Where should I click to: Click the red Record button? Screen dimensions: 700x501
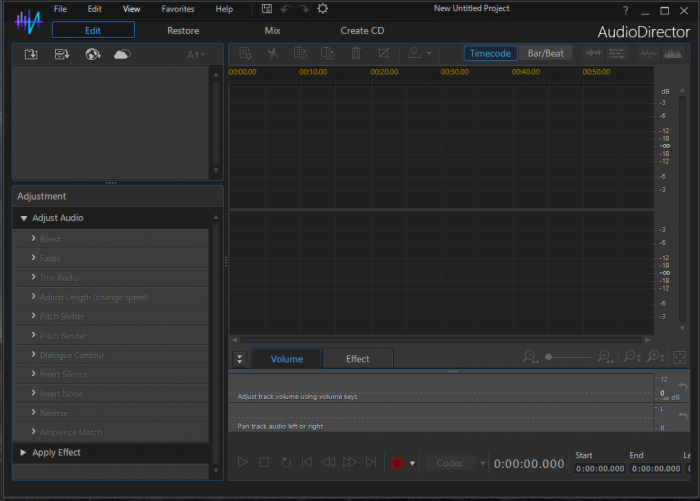tap(397, 463)
